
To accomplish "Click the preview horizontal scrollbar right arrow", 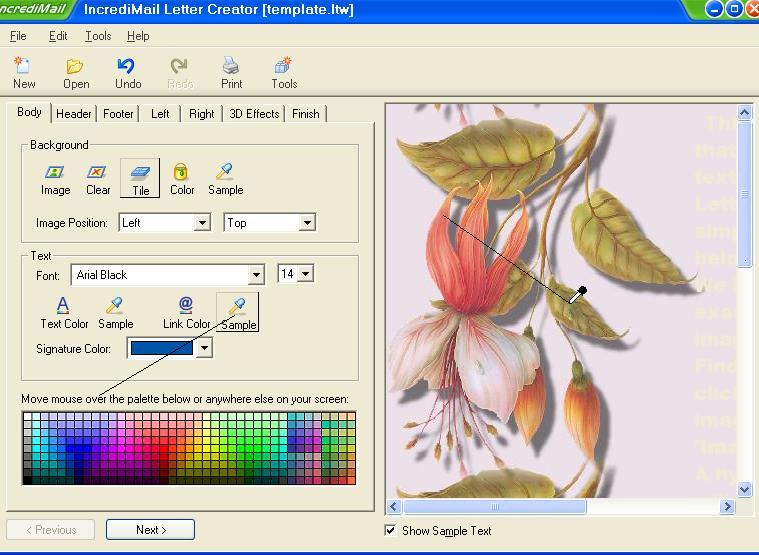I will point(727,507).
